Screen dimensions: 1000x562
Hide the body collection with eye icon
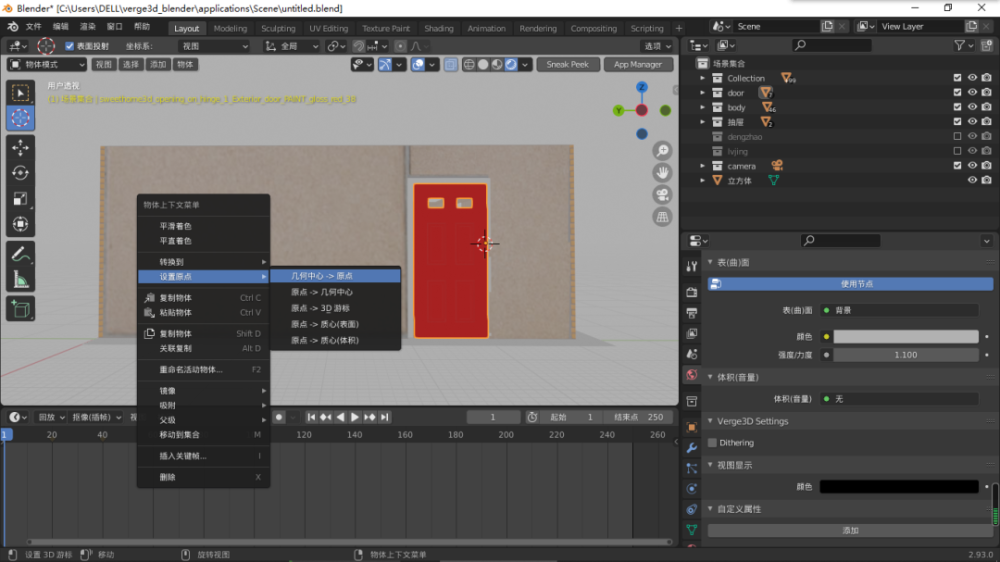[972, 107]
